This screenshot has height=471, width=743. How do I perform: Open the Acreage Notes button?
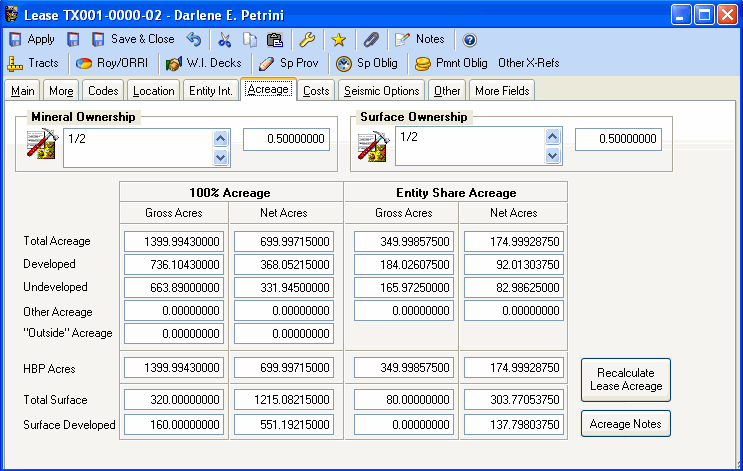625,424
